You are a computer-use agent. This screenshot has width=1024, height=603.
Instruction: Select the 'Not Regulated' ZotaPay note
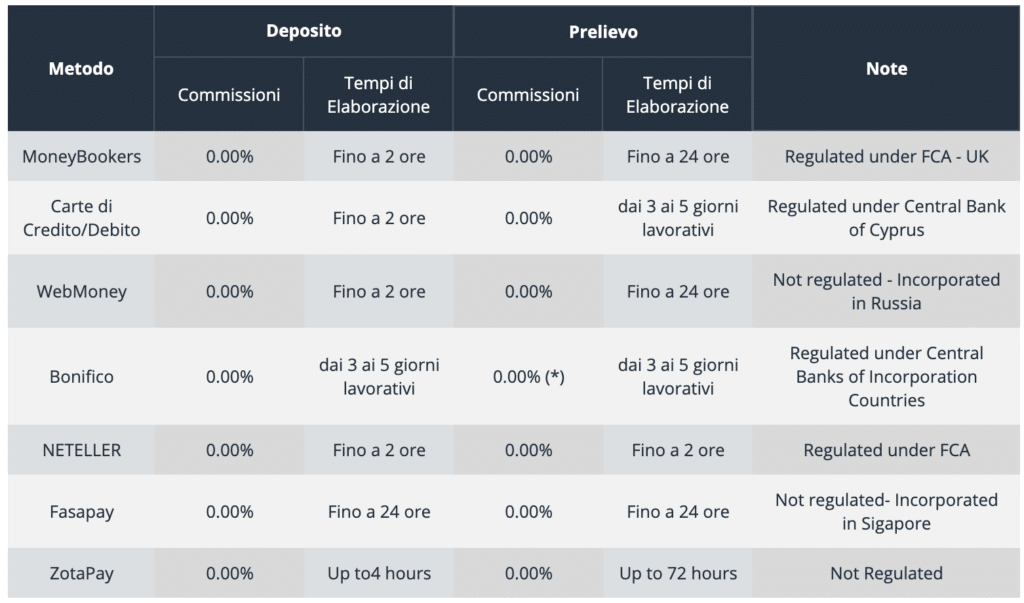[x=886, y=573]
